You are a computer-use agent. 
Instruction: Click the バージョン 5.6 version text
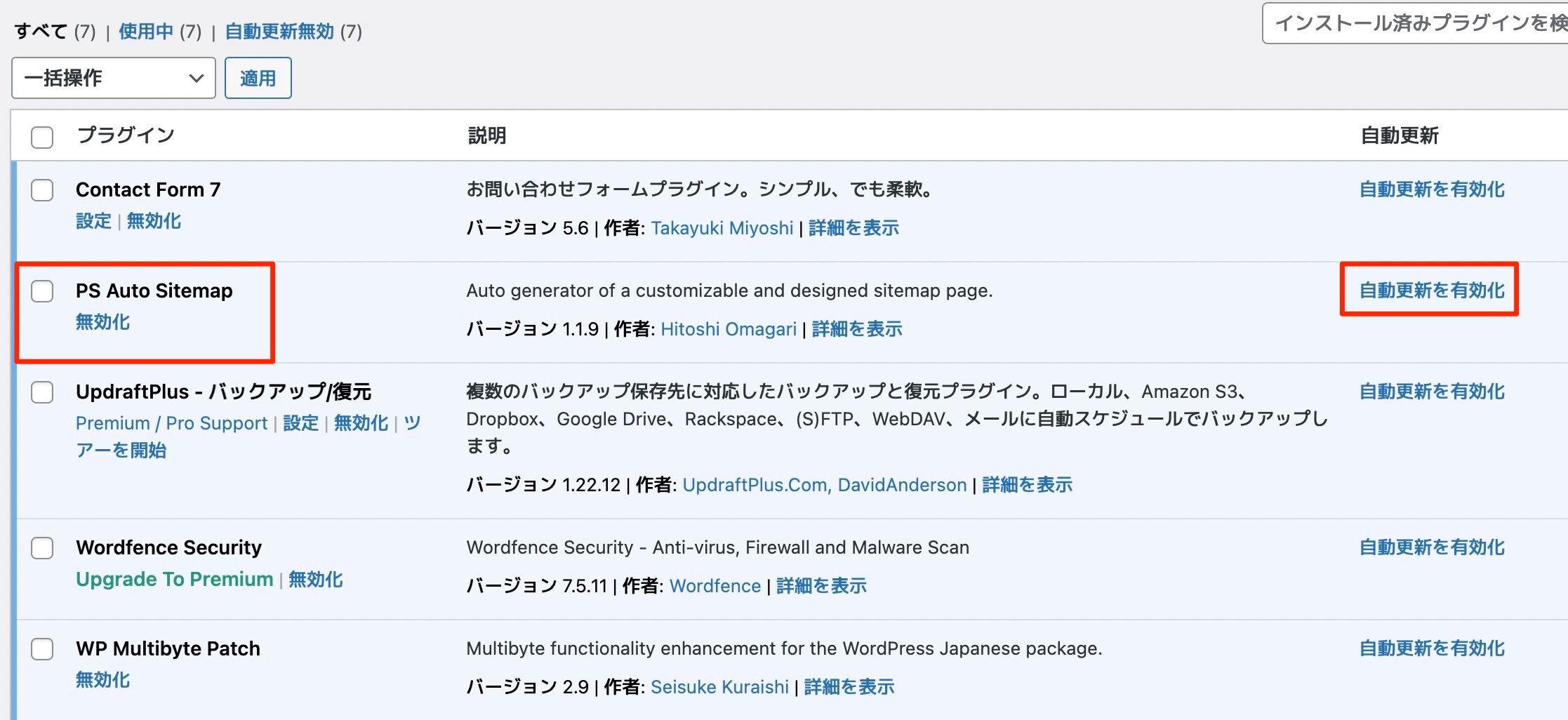click(528, 228)
